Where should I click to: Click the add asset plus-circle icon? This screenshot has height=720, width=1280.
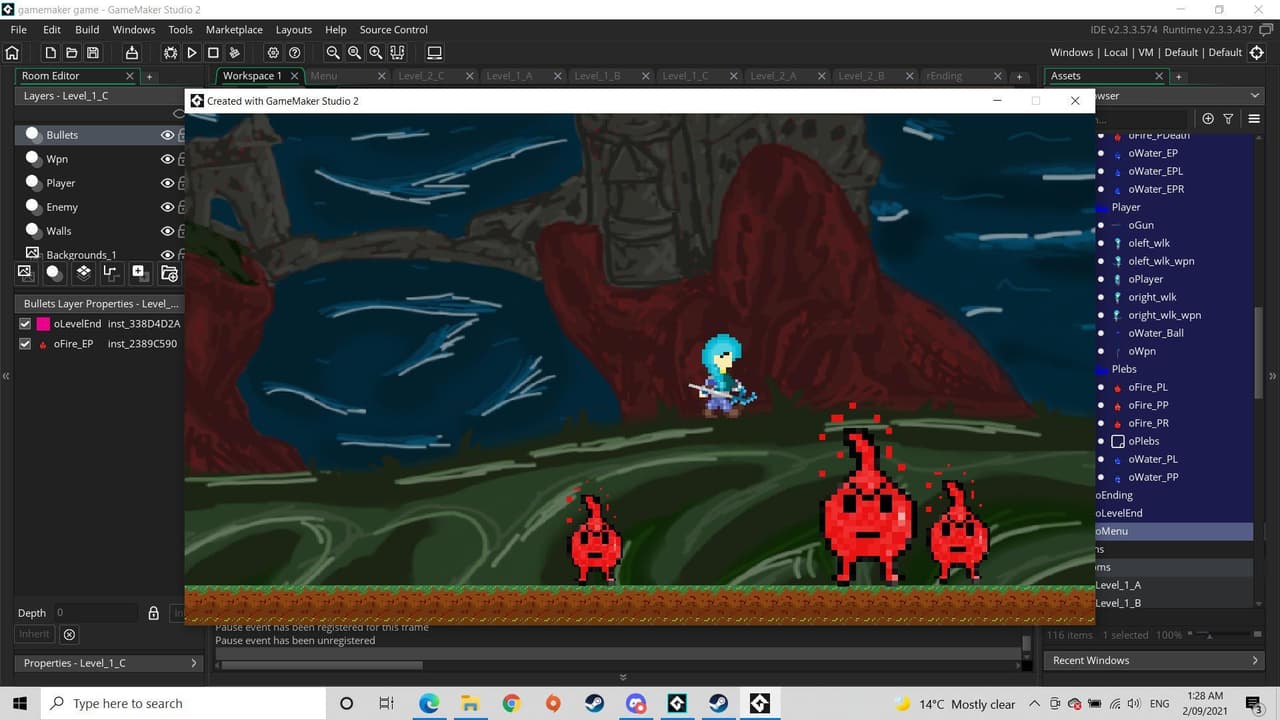[x=1208, y=119]
